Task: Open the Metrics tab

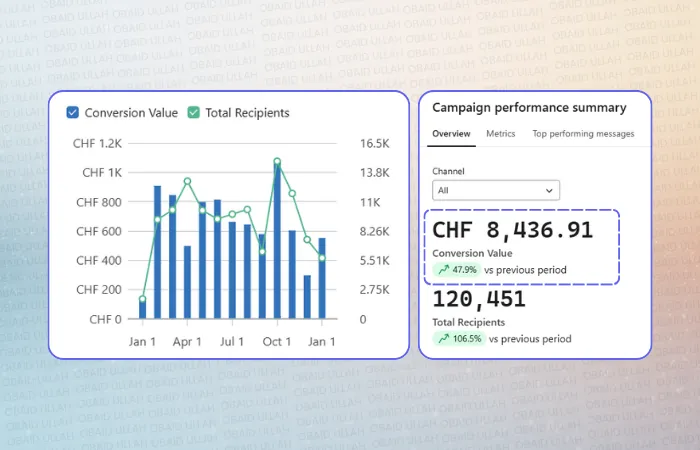Action: click(x=500, y=133)
